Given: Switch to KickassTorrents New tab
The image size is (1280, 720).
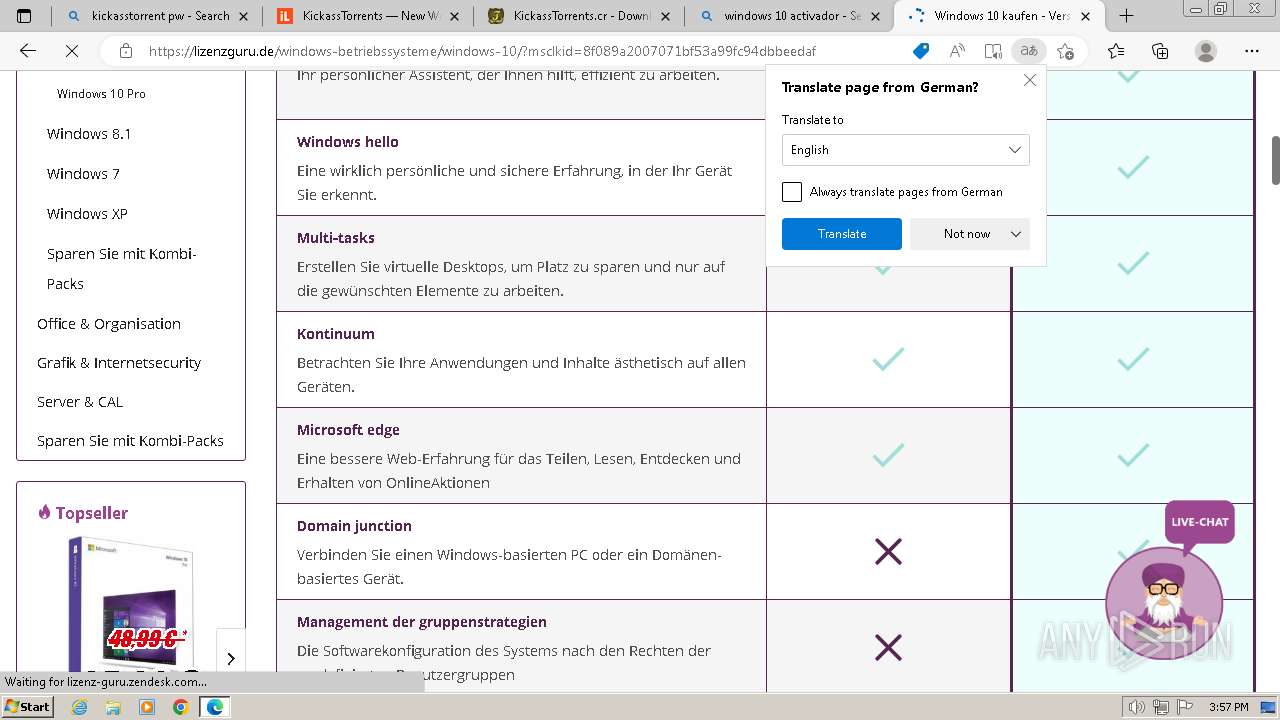Looking at the screenshot, I should point(368,16).
